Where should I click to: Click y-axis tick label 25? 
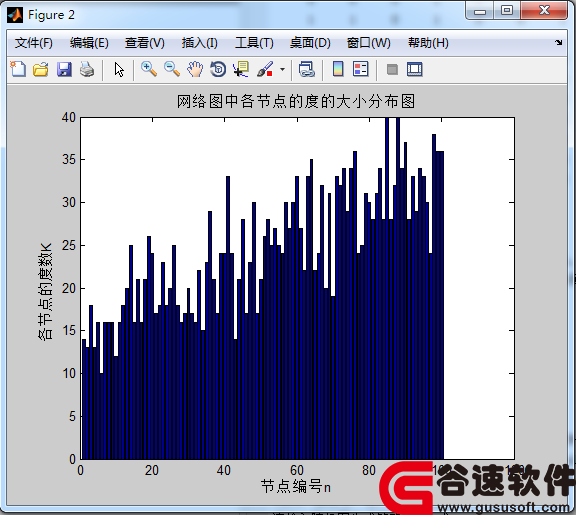coord(69,245)
